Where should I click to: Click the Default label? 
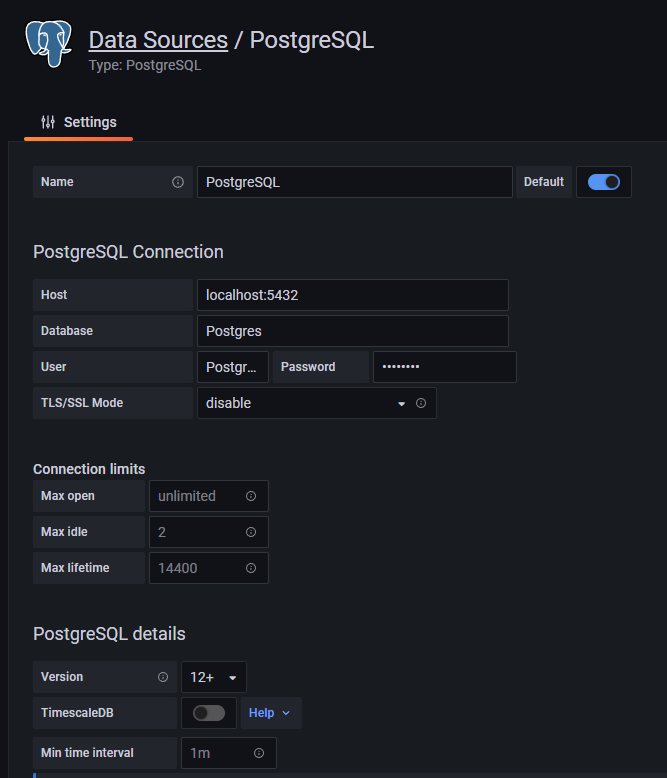pos(544,182)
